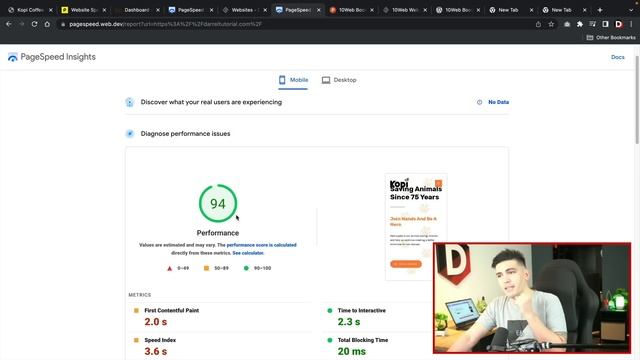Open the Chrome three-dot menu
The width and height of the screenshot is (640, 360).
pyautogui.click(x=631, y=24)
